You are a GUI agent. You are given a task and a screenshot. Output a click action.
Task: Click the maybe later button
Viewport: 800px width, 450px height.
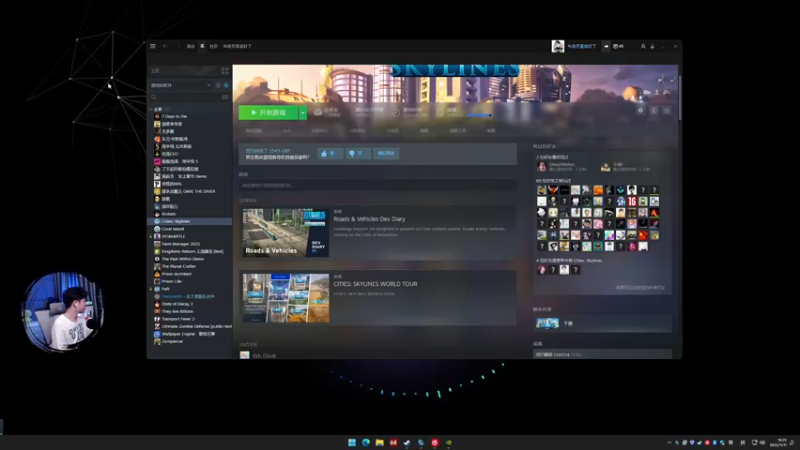click(x=386, y=153)
